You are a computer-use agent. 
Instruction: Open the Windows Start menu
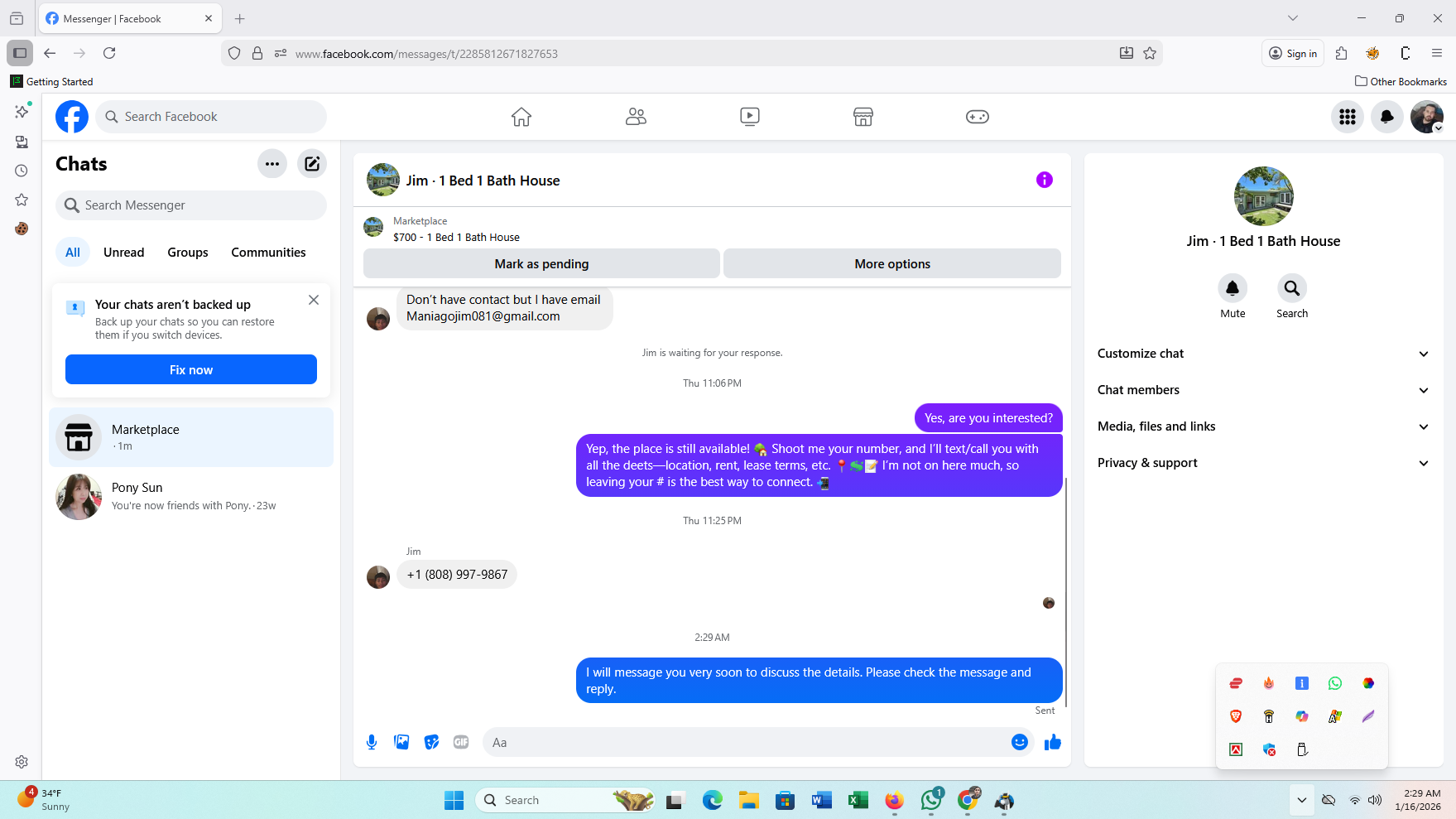(x=454, y=800)
